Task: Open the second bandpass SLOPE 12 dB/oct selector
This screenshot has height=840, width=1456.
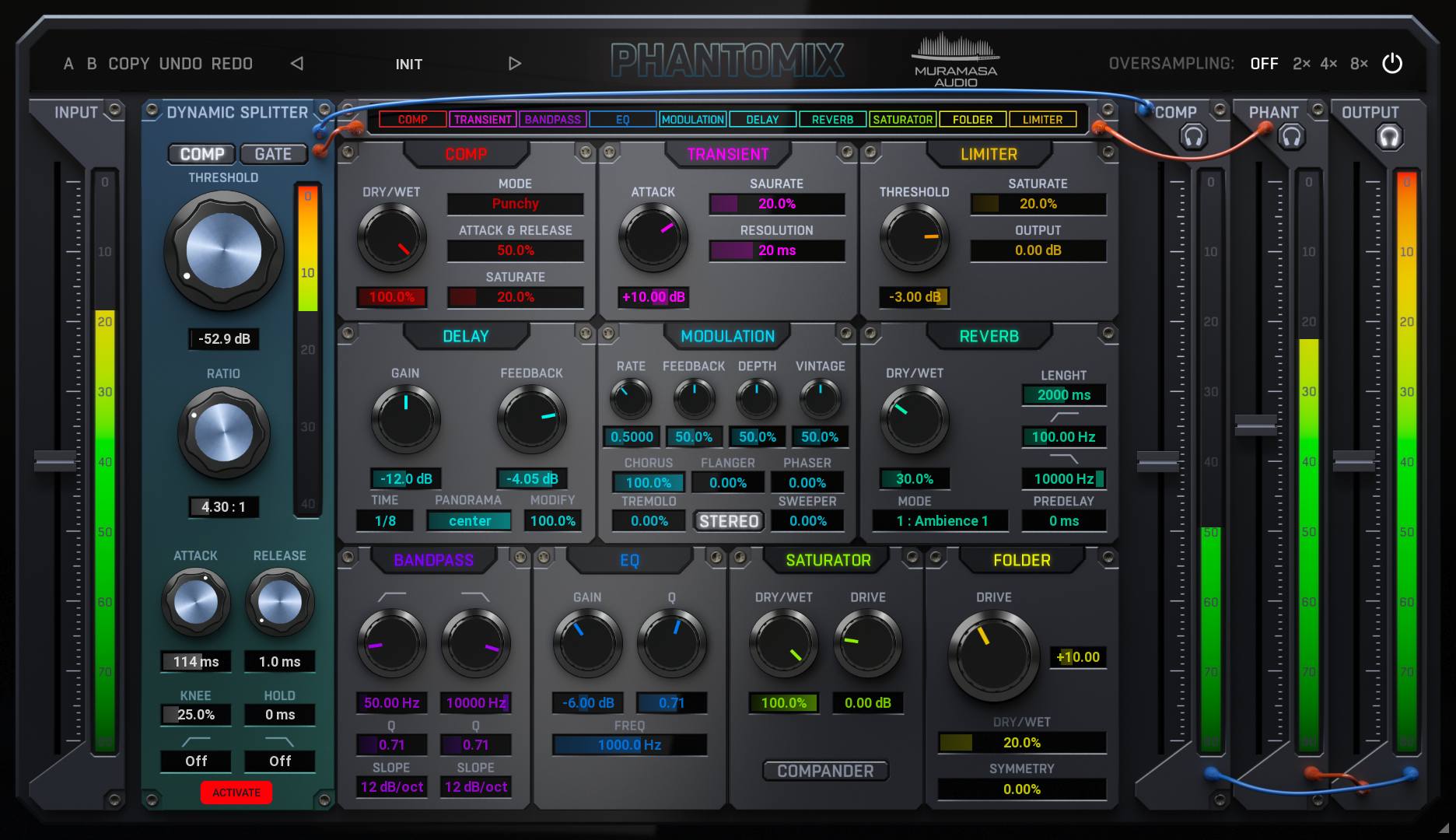Action: click(x=475, y=787)
